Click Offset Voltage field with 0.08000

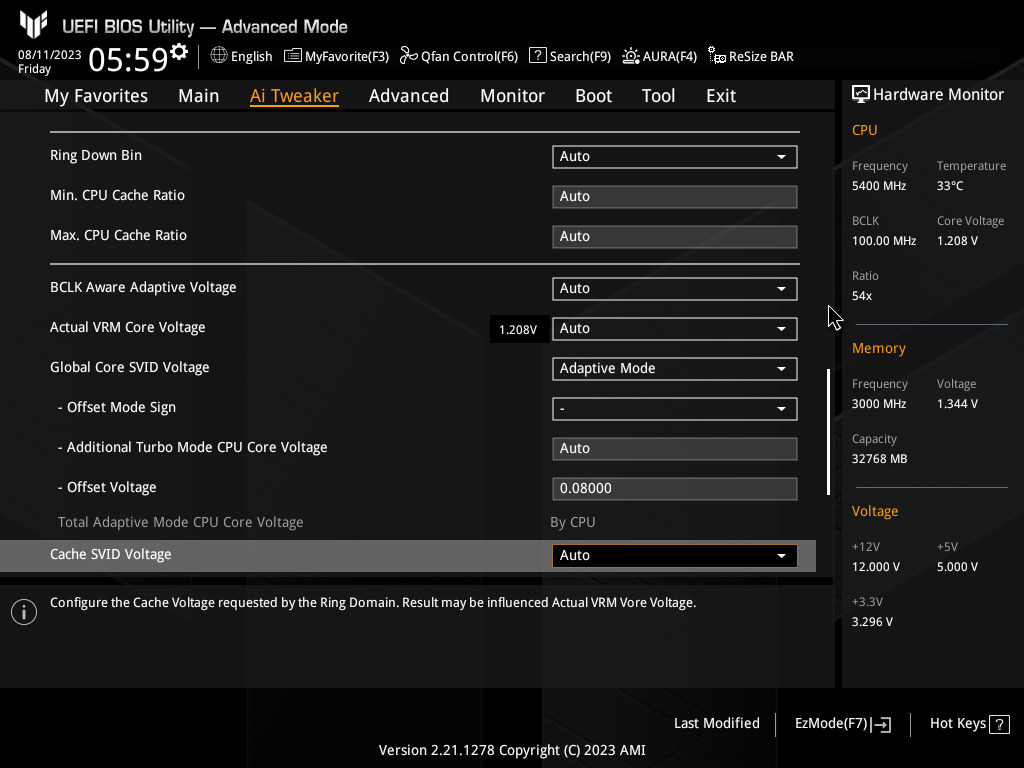[x=675, y=488]
